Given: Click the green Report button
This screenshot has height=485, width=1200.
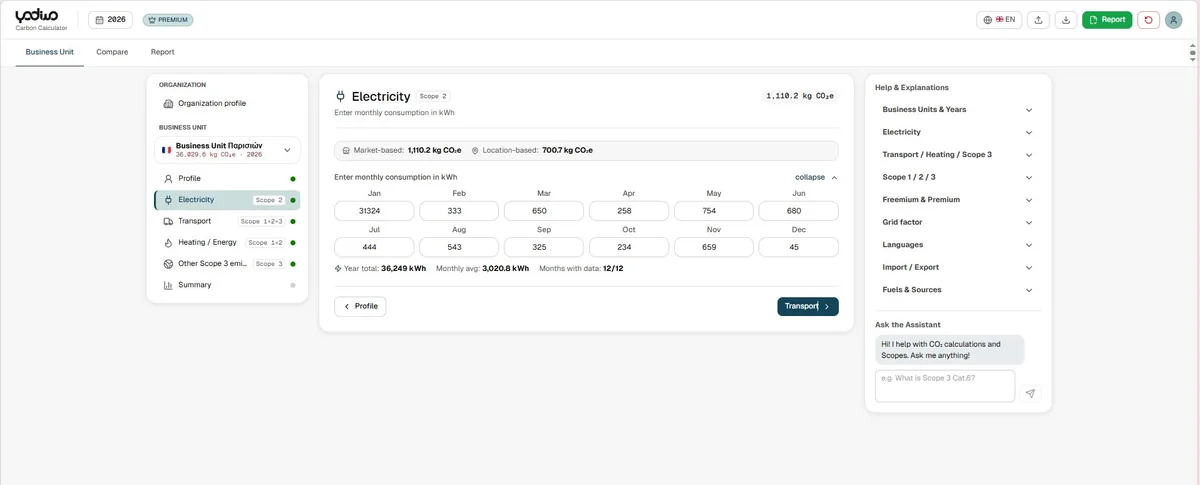Looking at the screenshot, I should coord(1107,19).
